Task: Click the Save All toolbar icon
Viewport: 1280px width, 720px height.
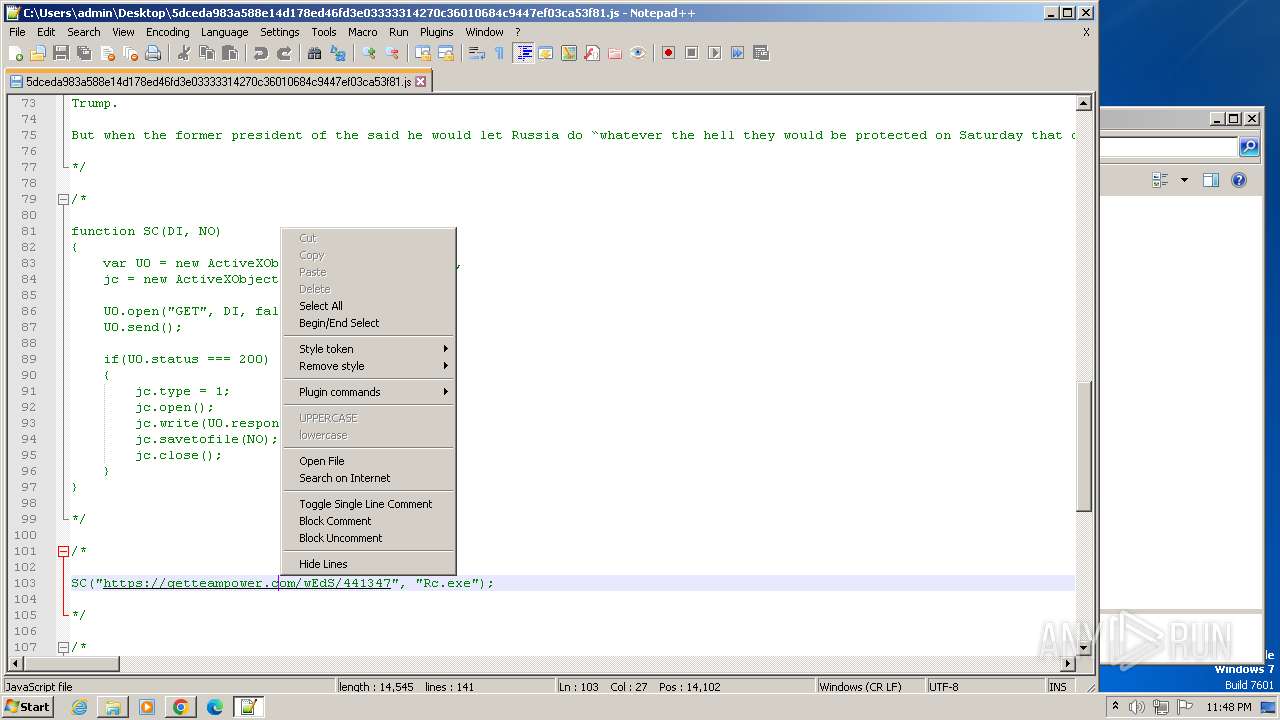Action: point(84,53)
